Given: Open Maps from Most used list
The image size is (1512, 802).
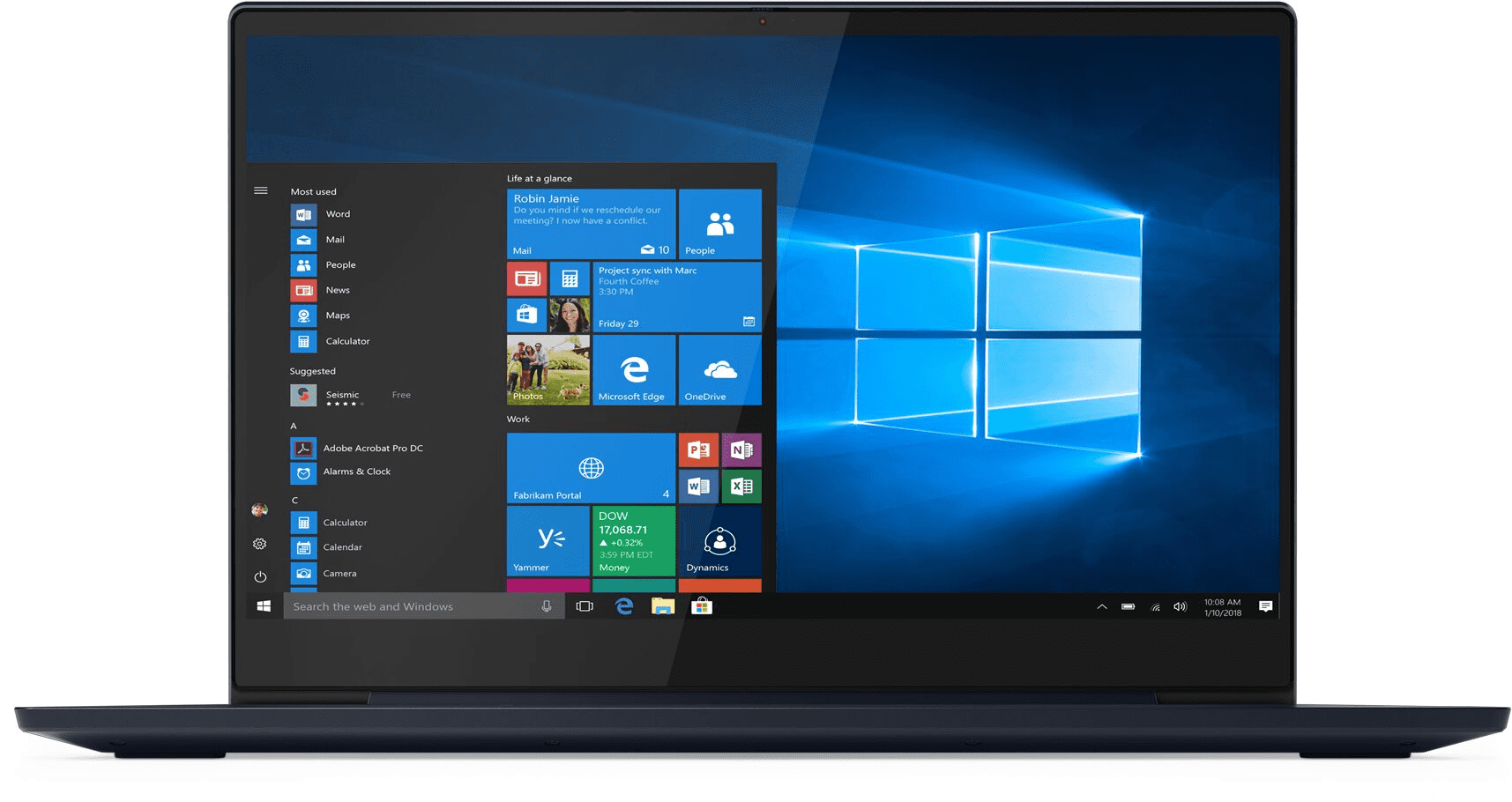Looking at the screenshot, I should tap(321, 316).
